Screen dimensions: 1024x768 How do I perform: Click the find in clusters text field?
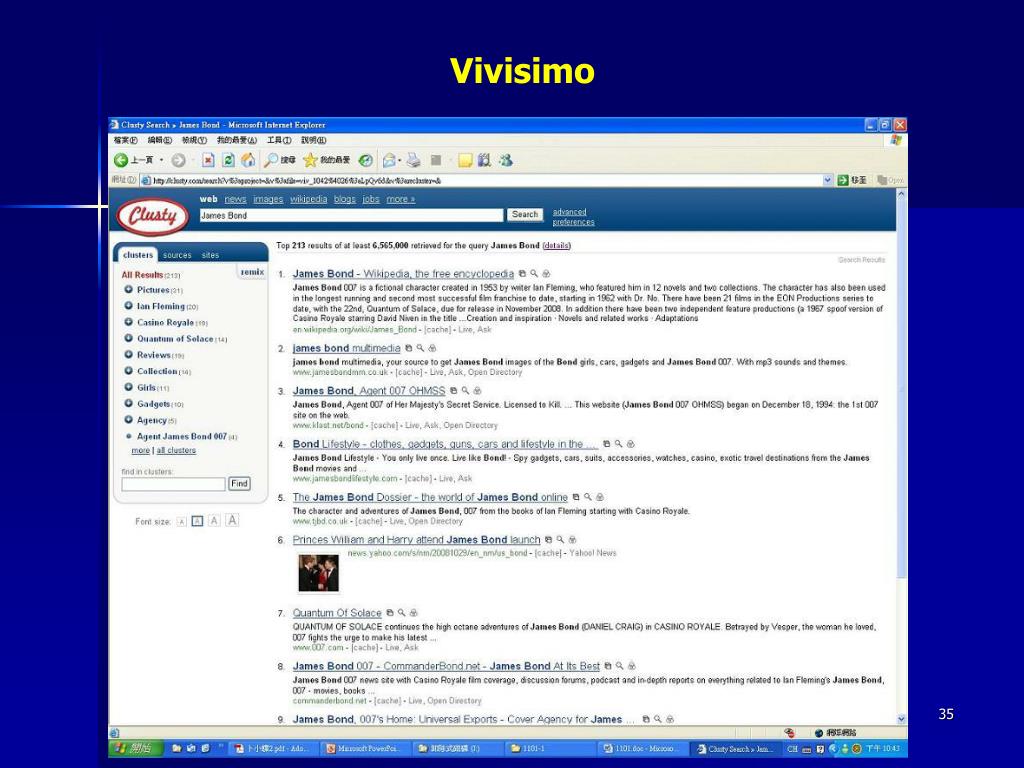[x=173, y=484]
